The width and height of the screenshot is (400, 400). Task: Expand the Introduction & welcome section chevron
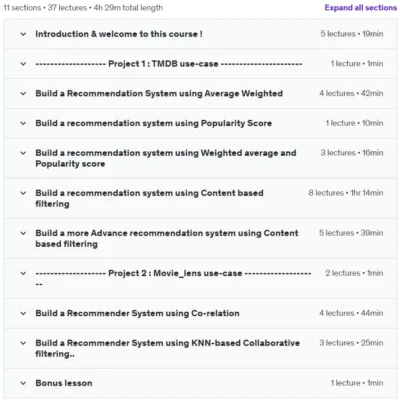pos(23,34)
